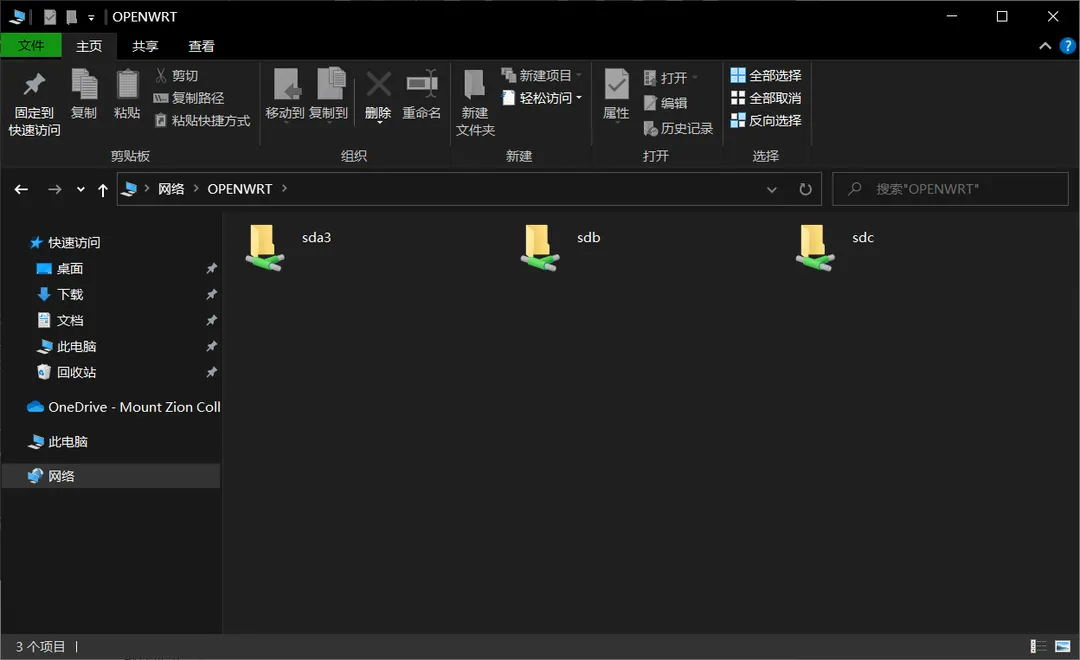Choose 粘贴快捷方式 paste shortcut
Screen dimensions: 1080x660
point(202,121)
